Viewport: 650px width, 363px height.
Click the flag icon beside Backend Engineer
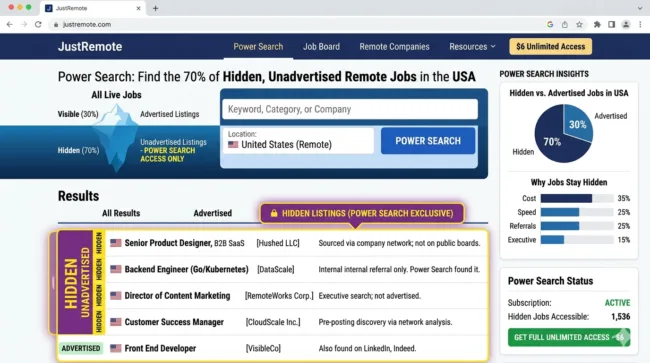116,269
